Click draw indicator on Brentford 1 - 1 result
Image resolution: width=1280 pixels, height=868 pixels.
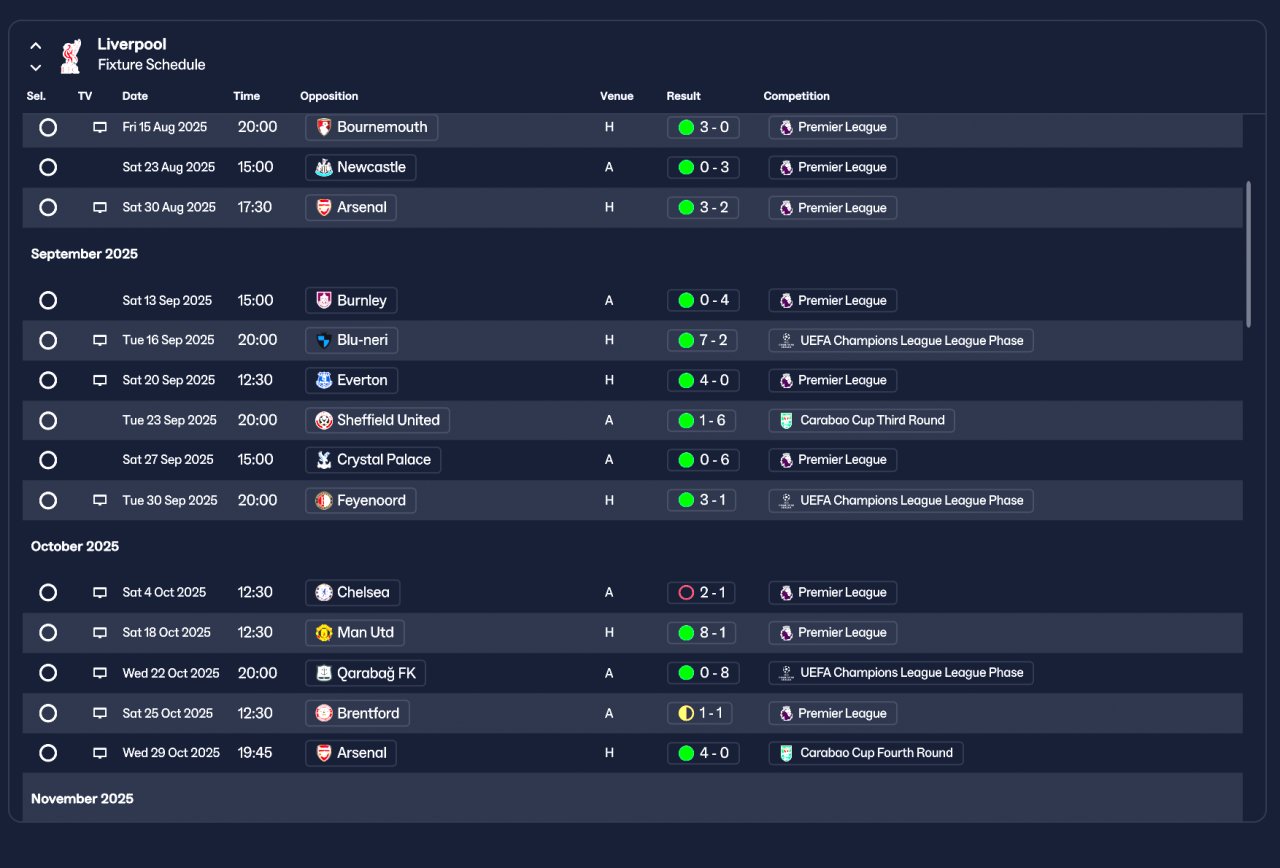tap(686, 713)
